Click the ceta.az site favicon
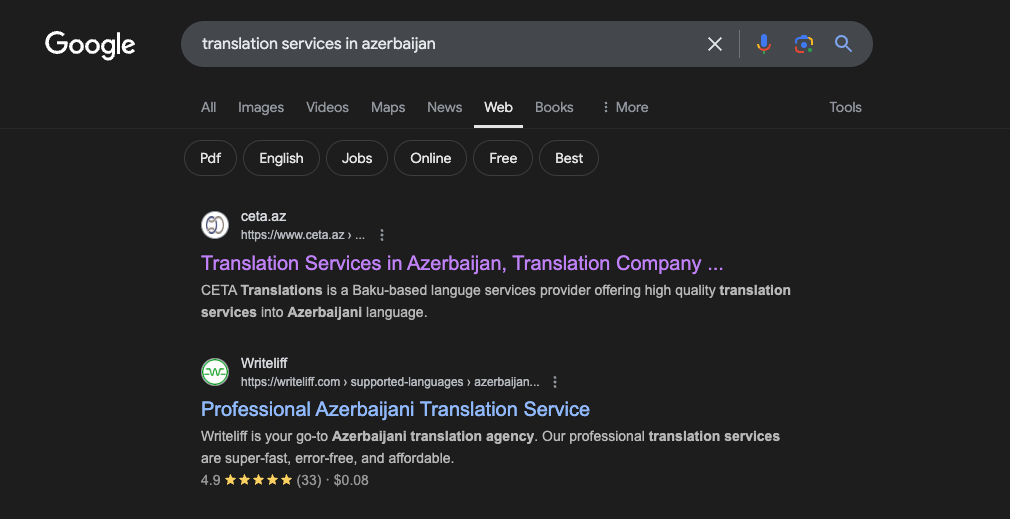The width and height of the screenshot is (1010, 519). [215, 225]
